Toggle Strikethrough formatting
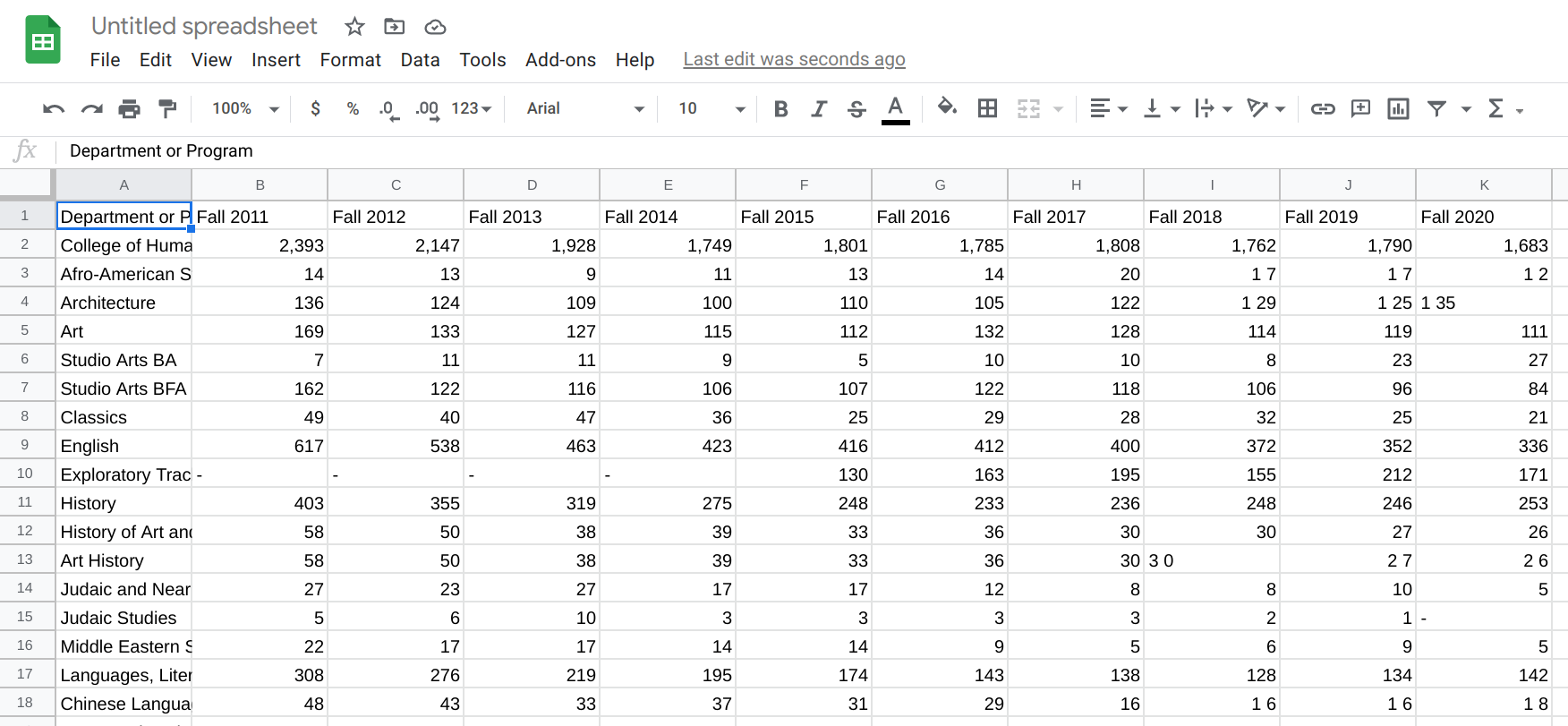1568x726 pixels. [x=856, y=109]
